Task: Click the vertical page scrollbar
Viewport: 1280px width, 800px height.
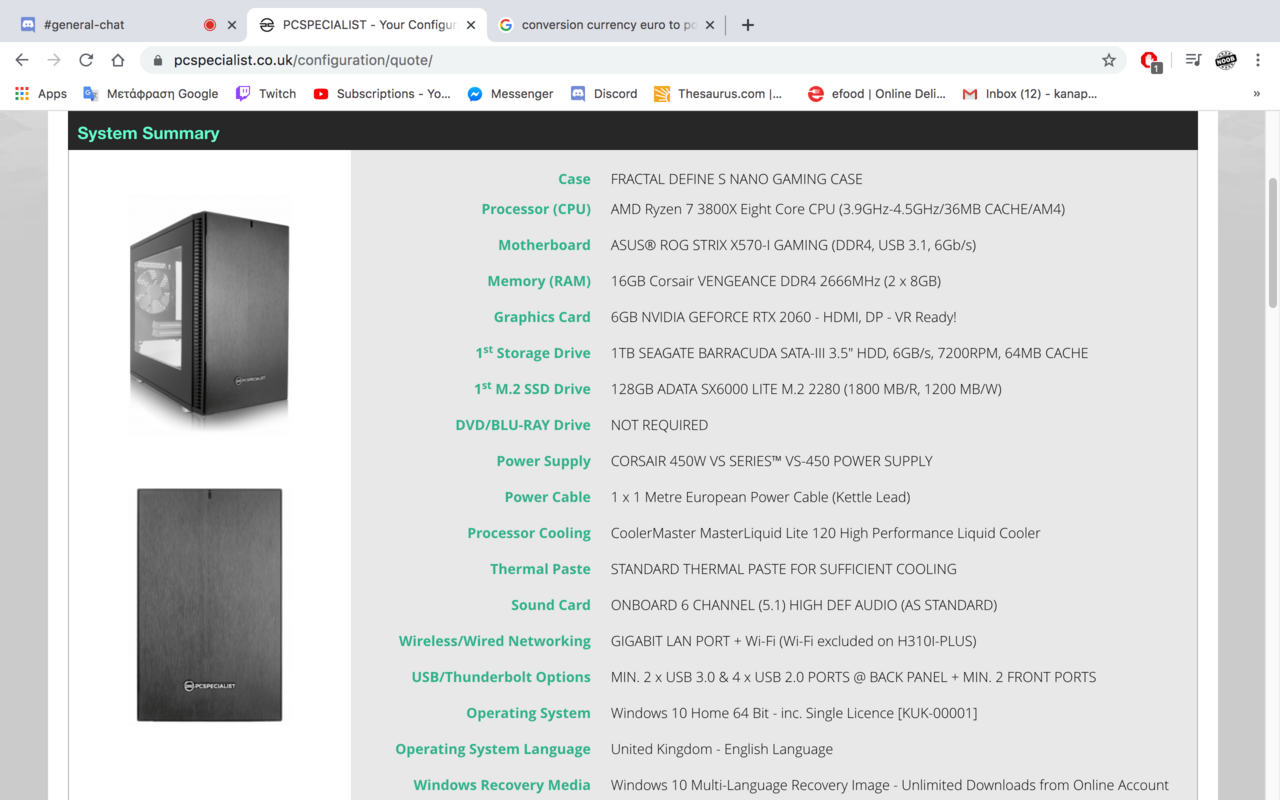Action: coord(1273,242)
